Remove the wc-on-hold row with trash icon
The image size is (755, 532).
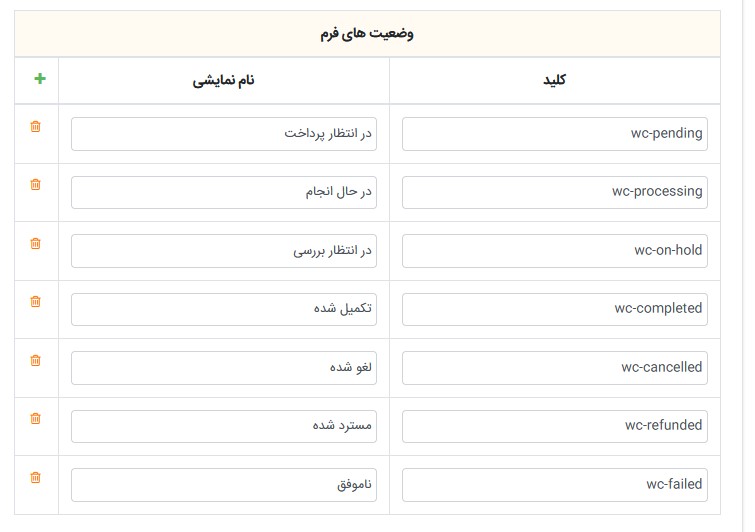coord(36,244)
